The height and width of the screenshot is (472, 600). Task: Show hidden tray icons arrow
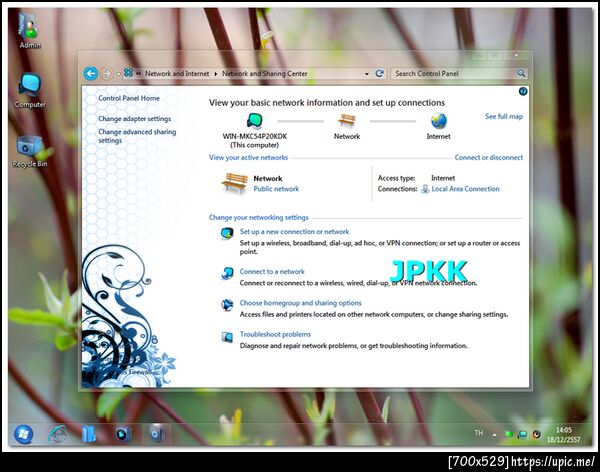494,435
